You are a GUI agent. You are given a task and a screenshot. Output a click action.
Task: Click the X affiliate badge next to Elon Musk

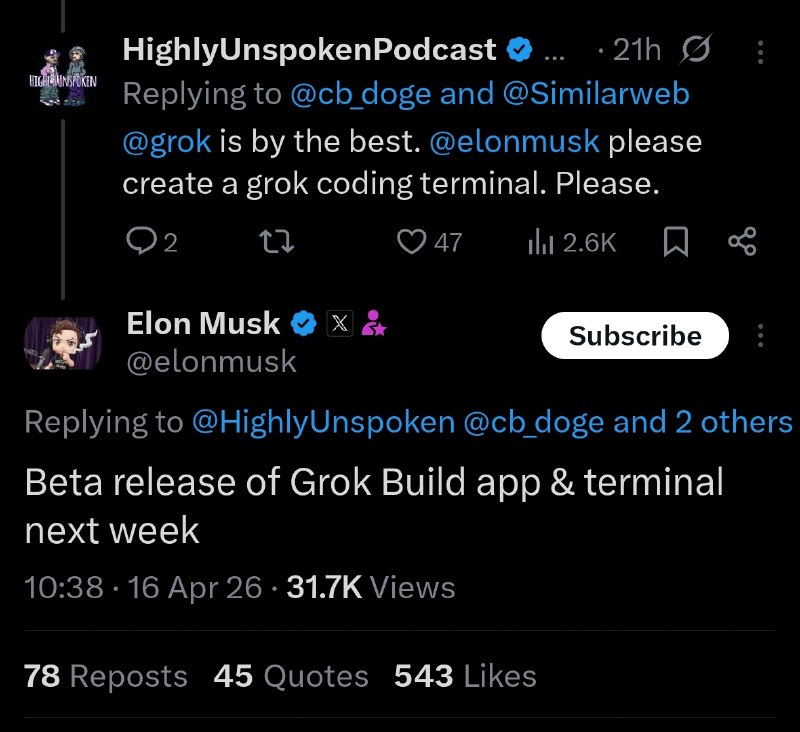click(340, 323)
